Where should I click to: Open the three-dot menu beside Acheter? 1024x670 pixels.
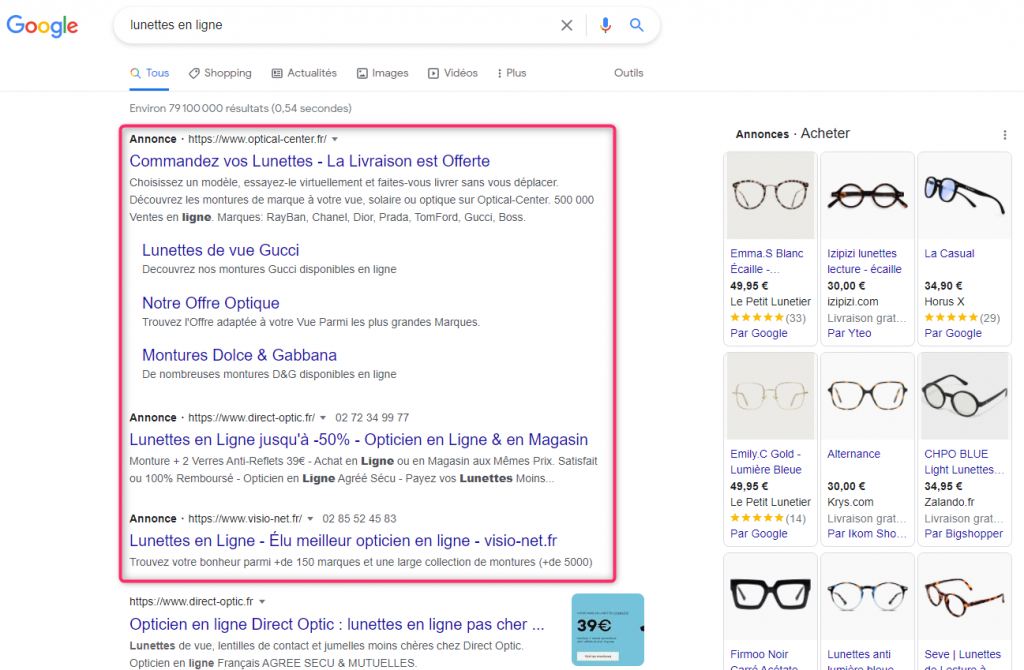[x=1004, y=135]
